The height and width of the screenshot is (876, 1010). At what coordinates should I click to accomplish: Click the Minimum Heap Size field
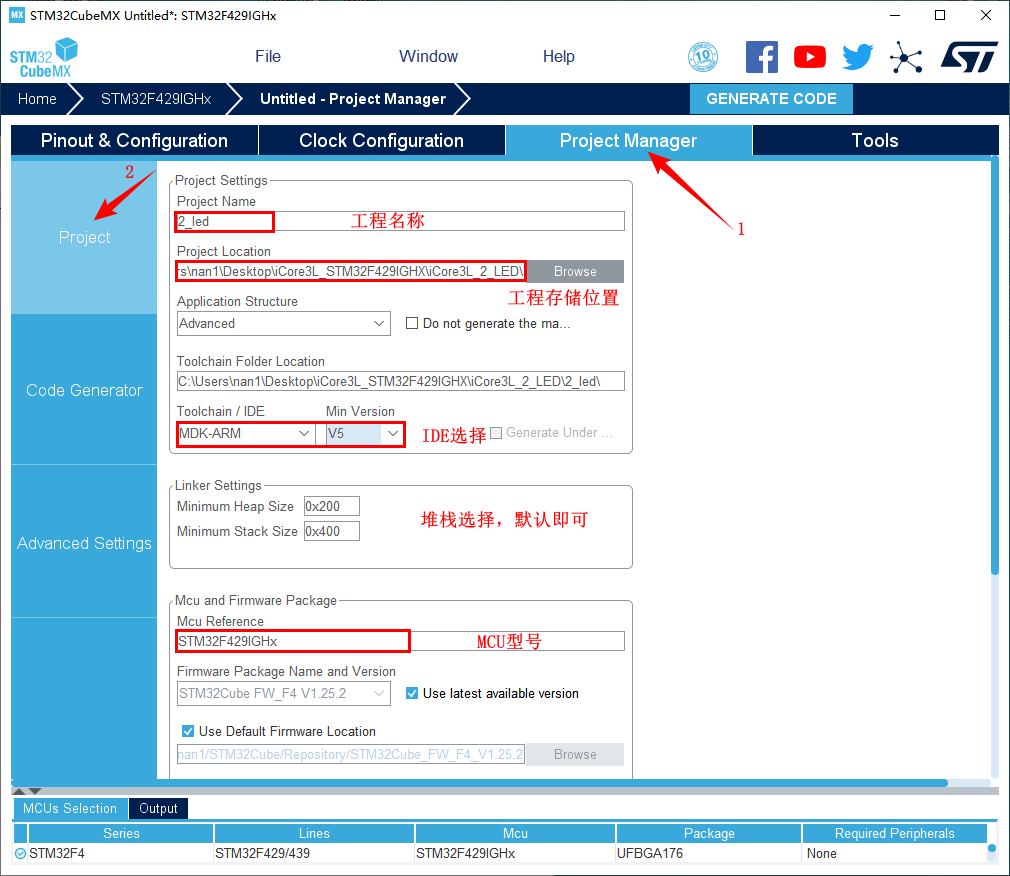331,506
